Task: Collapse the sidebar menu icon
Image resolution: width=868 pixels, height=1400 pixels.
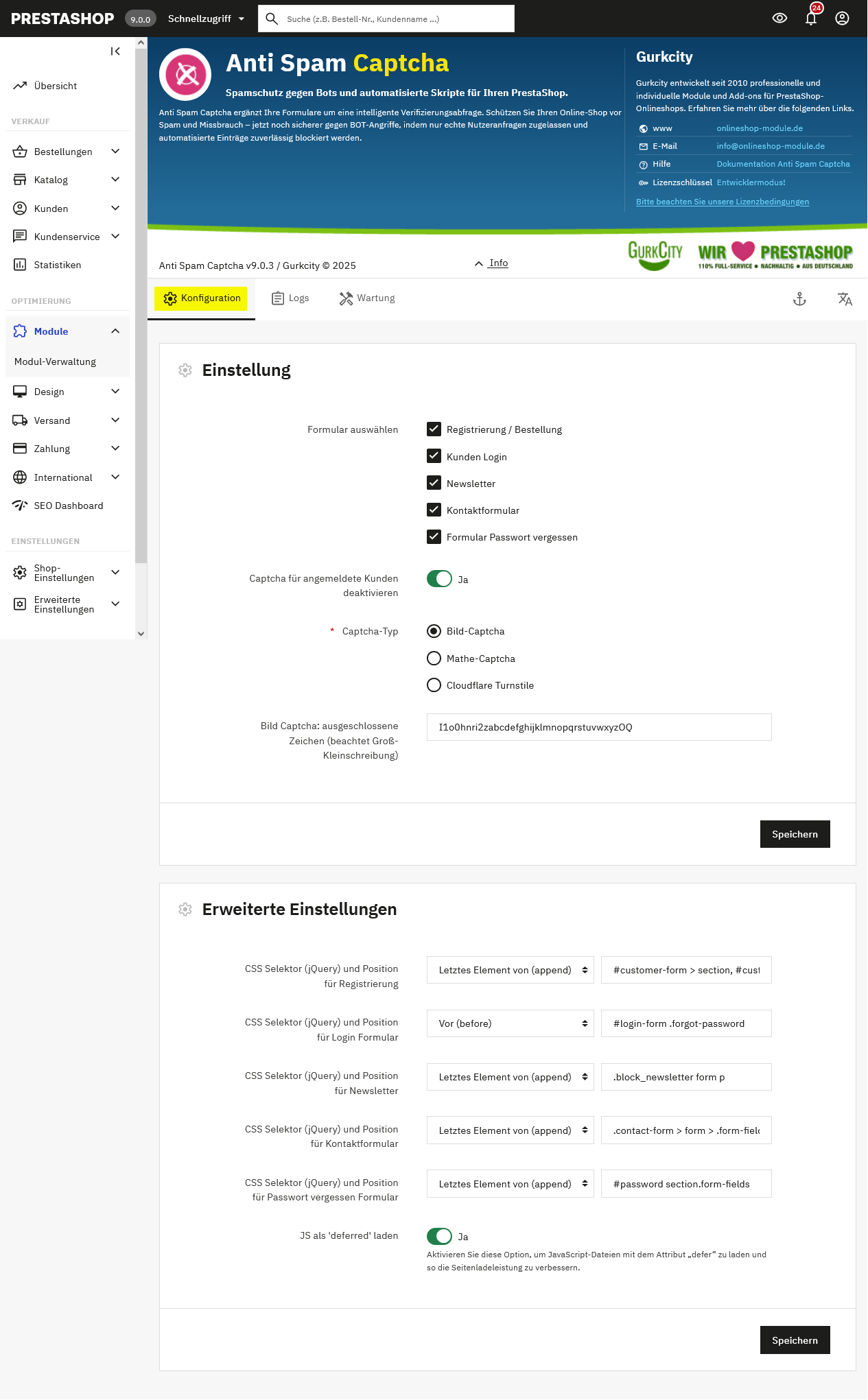Action: [115, 51]
